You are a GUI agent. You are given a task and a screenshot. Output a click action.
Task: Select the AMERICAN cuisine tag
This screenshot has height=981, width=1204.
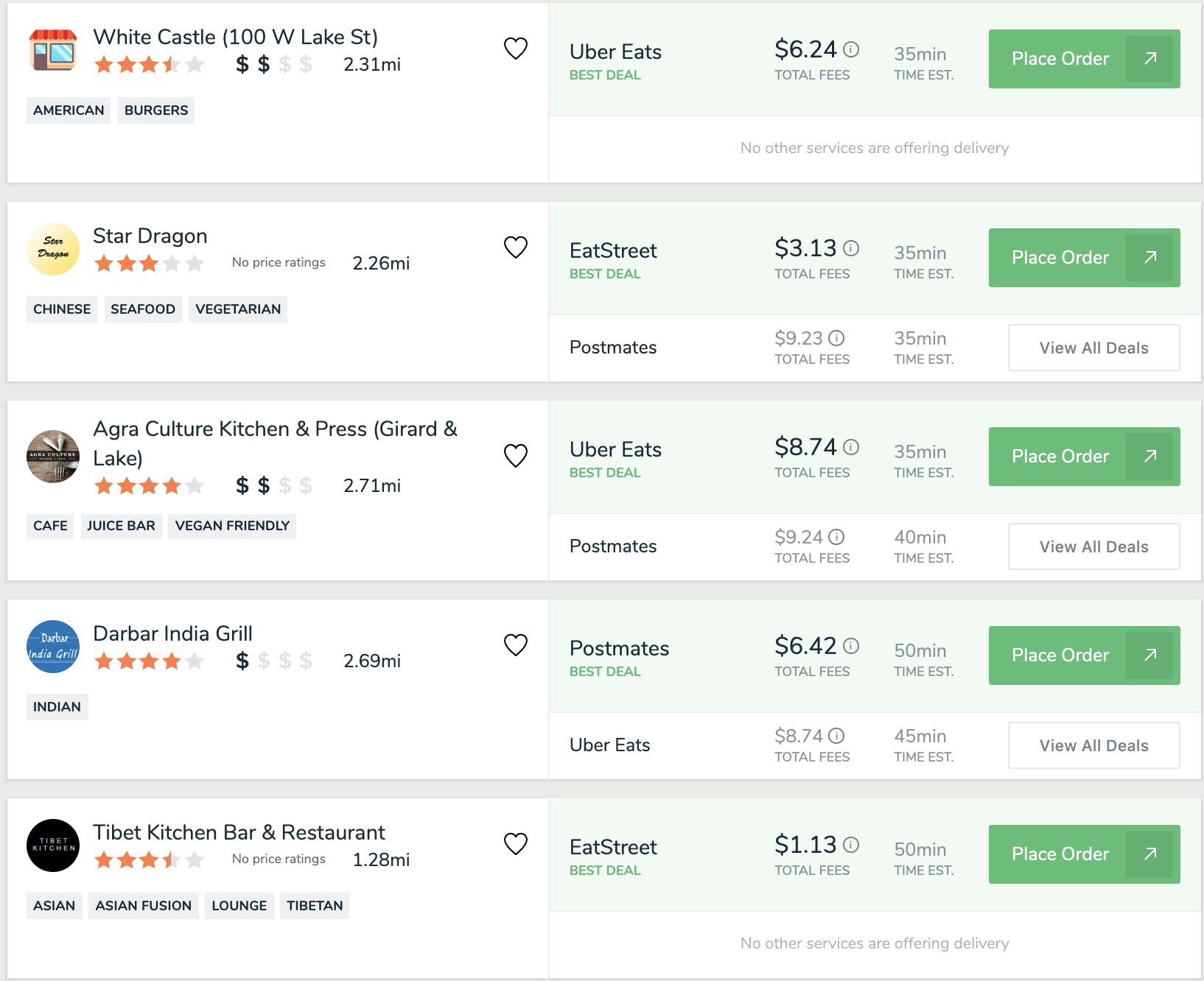[69, 110]
